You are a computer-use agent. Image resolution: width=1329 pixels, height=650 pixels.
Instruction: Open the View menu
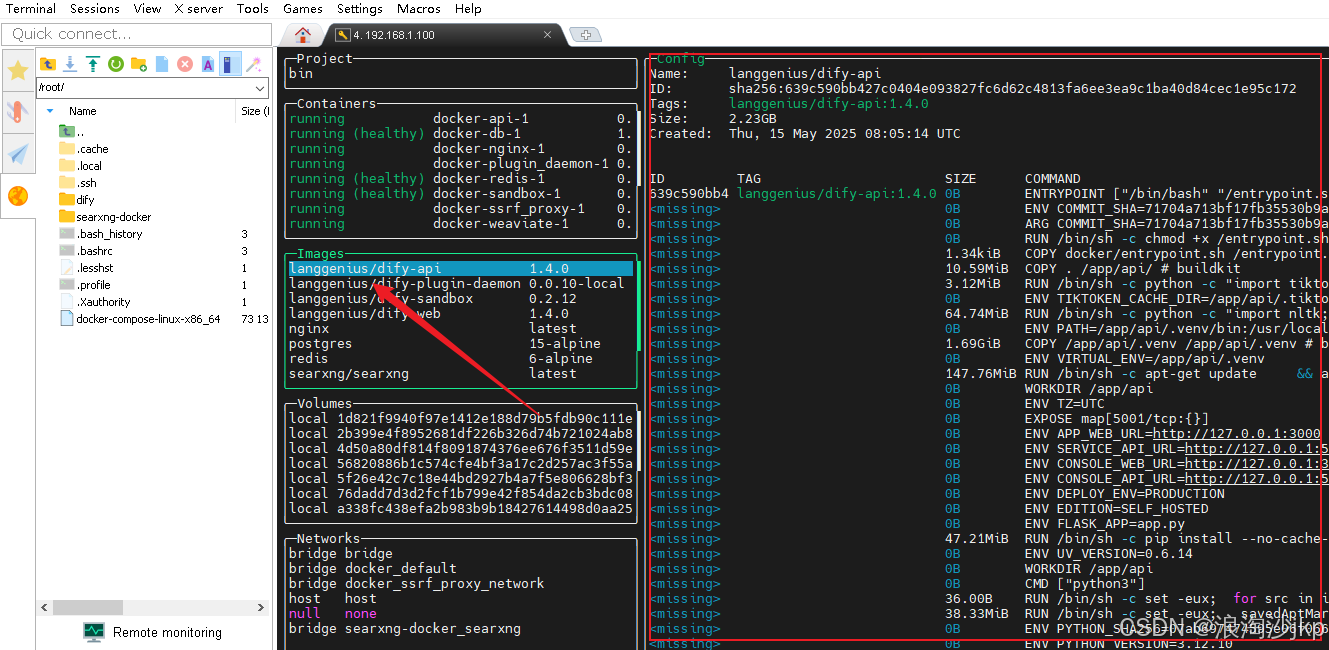click(x=147, y=8)
